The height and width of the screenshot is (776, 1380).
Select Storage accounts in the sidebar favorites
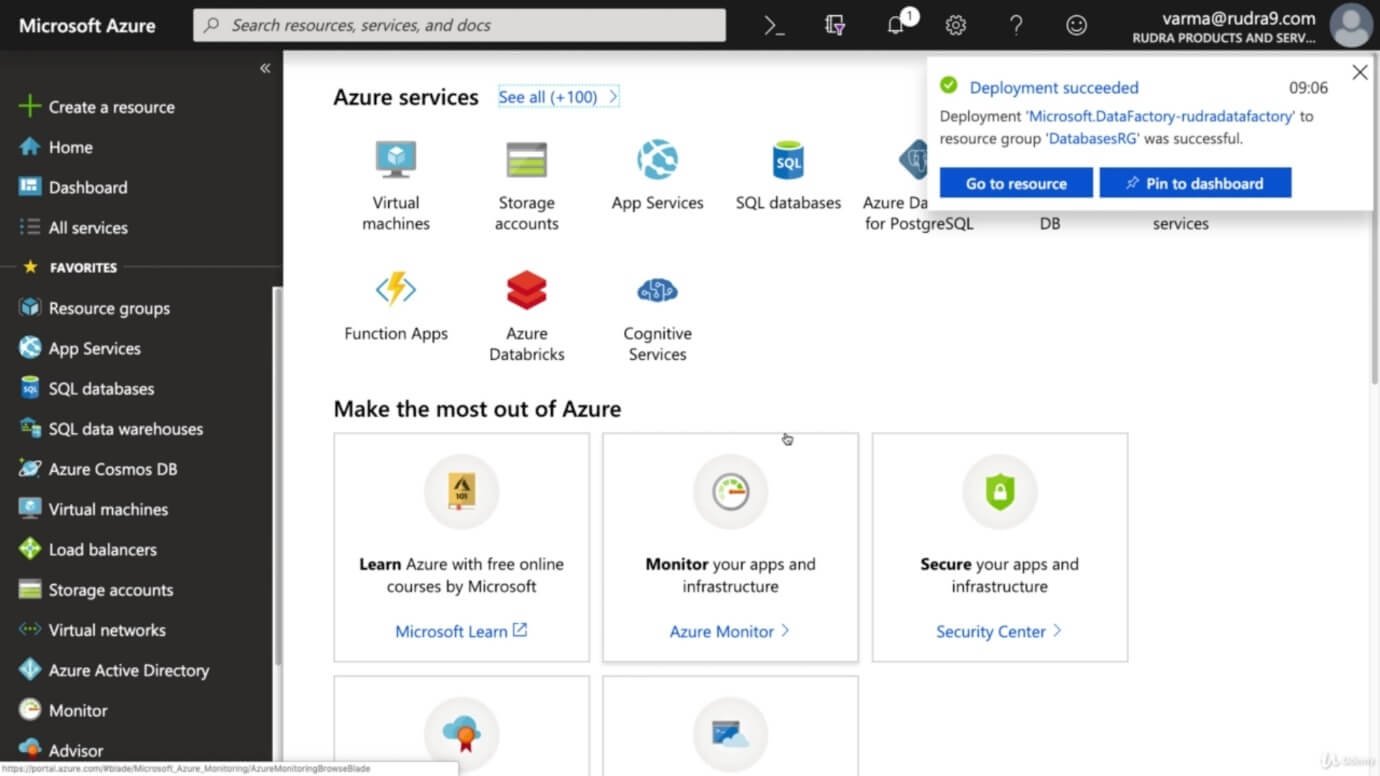coord(96,590)
